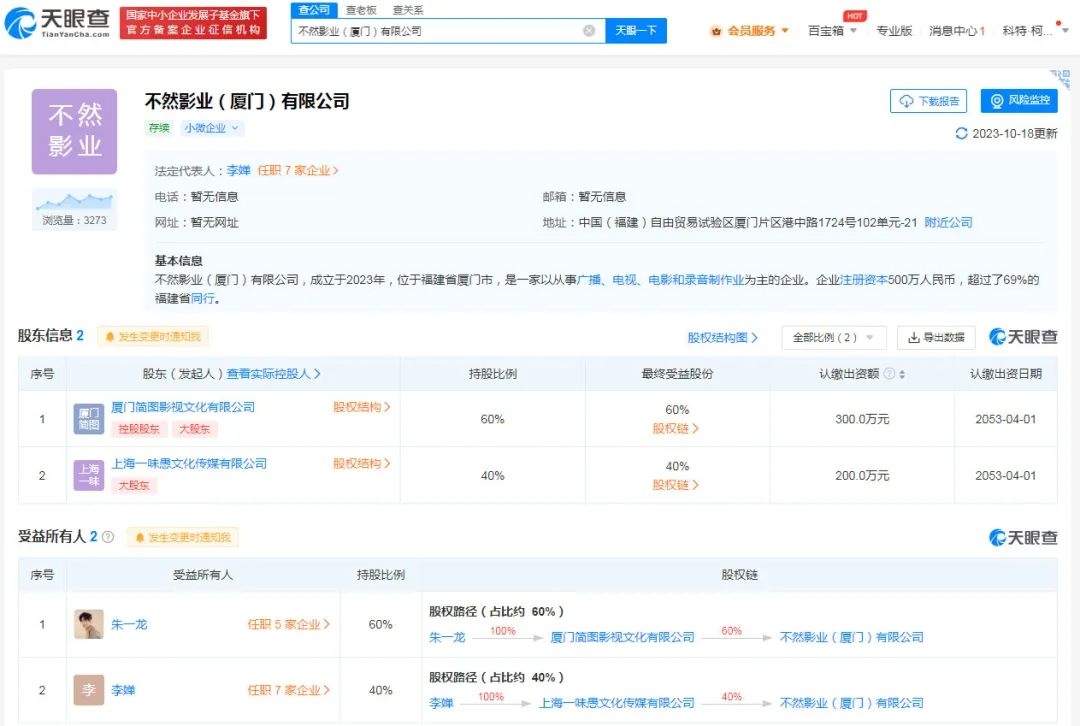Switch to the 查关系 tab
This screenshot has width=1080, height=726.
(x=408, y=10)
